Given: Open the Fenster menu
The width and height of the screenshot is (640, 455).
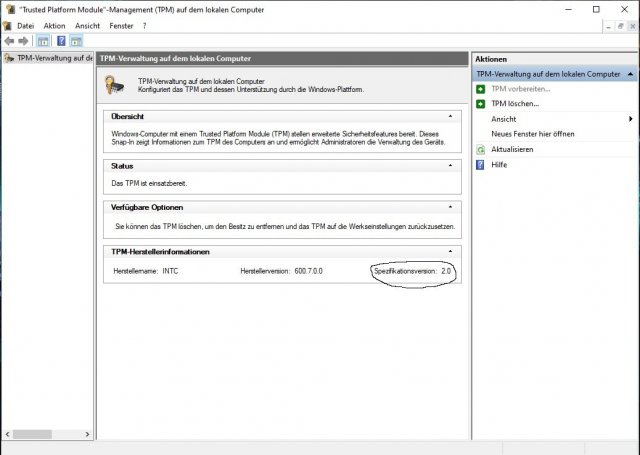Looking at the screenshot, I should click(121, 25).
